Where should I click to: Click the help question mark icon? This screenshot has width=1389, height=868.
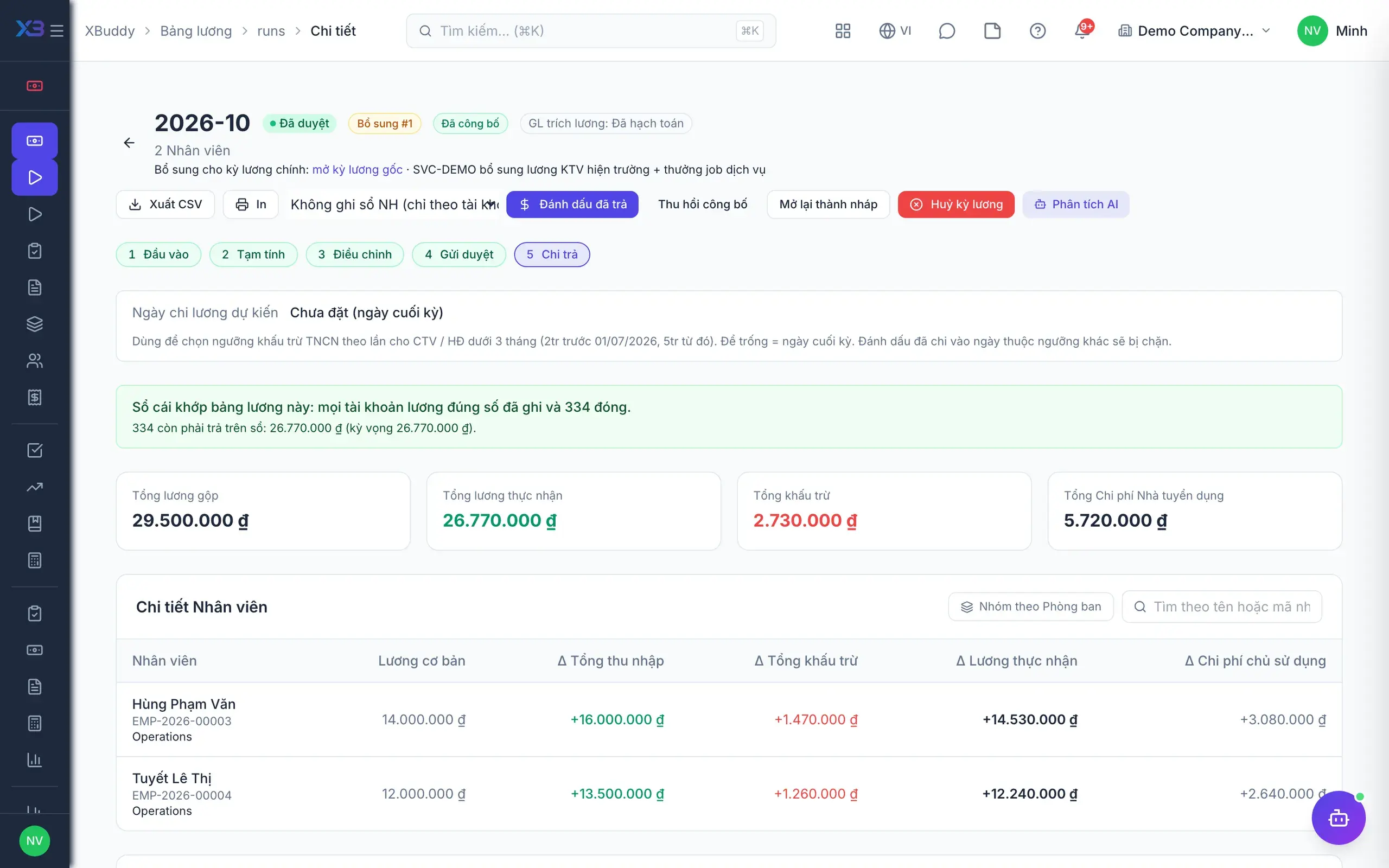click(1037, 30)
